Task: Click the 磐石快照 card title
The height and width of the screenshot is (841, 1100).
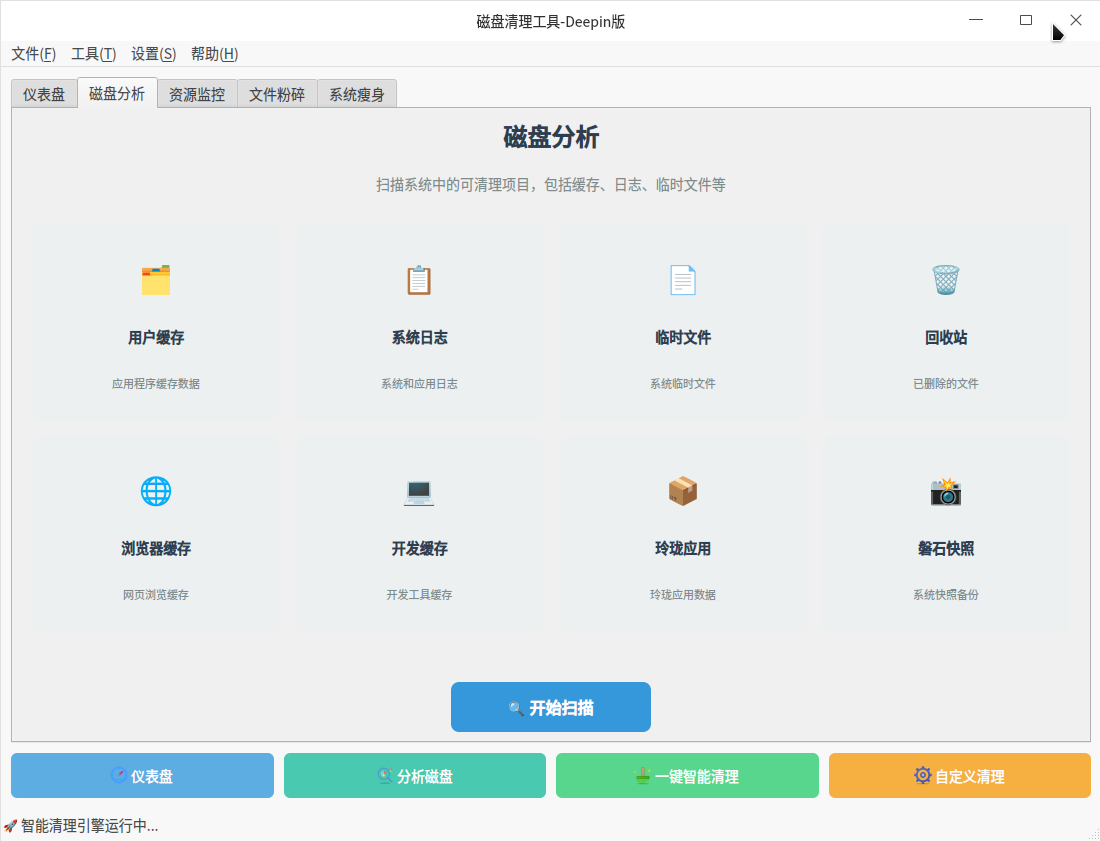Action: pyautogui.click(x=946, y=549)
